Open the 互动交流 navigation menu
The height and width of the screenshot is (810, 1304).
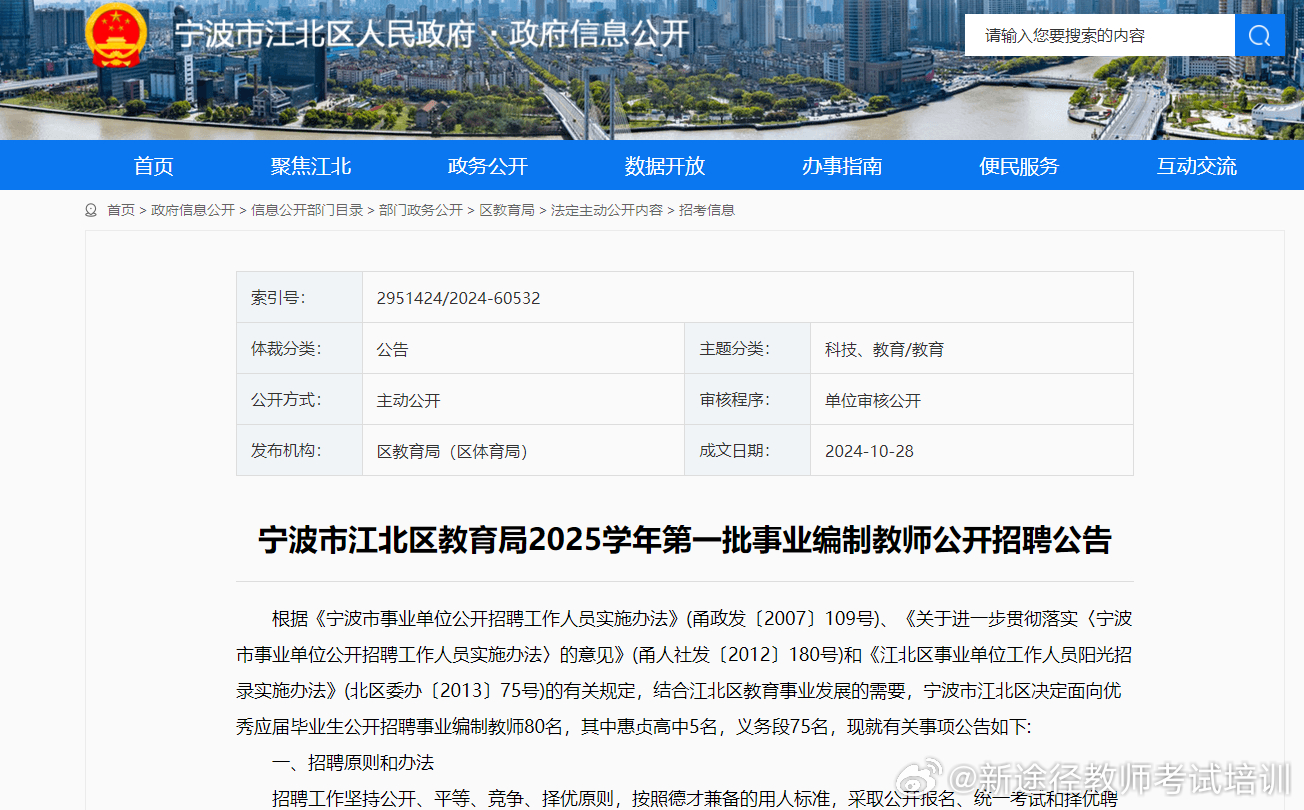[x=1196, y=166]
